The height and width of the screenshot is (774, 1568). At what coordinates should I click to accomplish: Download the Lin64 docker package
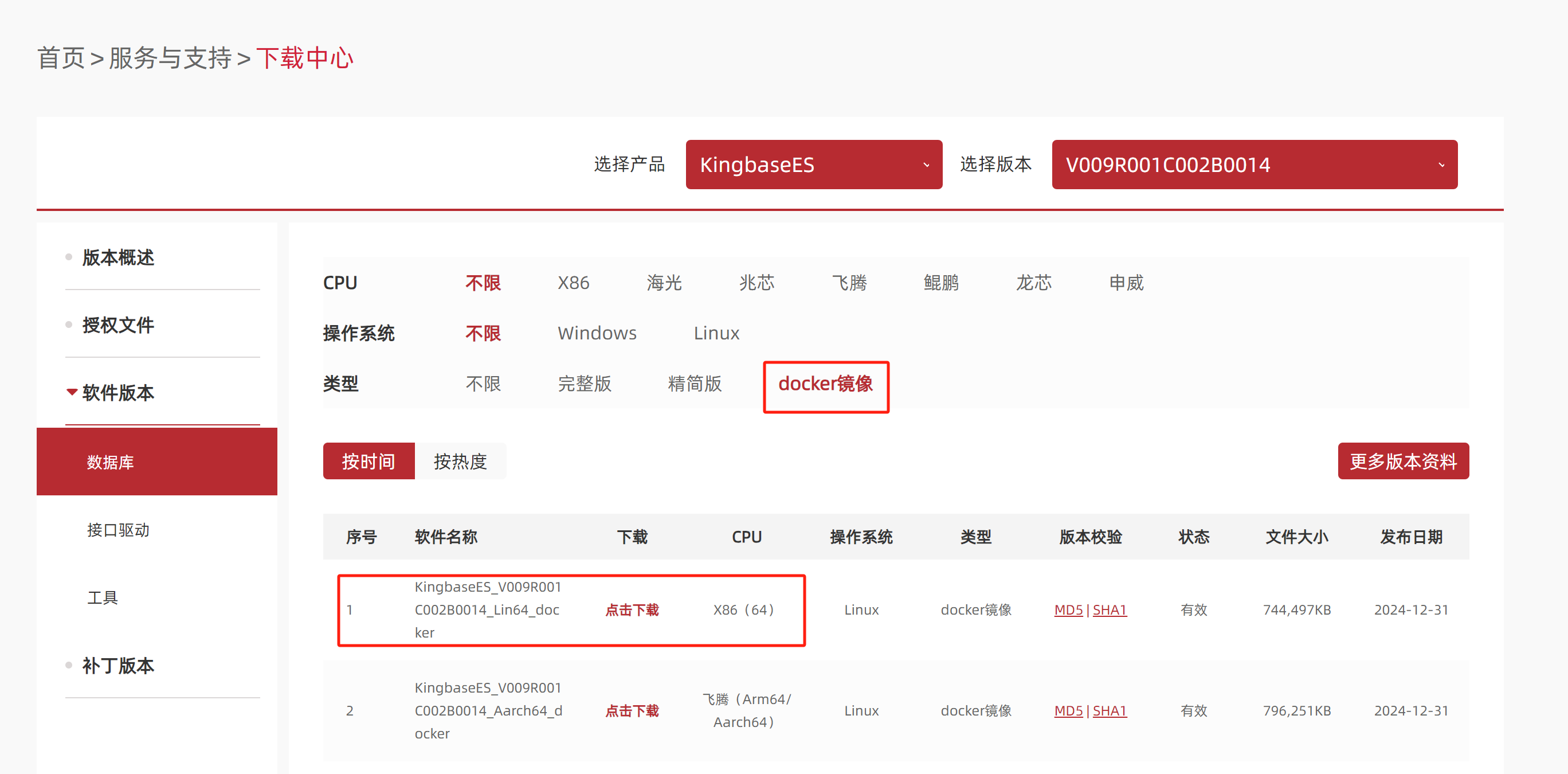point(631,610)
